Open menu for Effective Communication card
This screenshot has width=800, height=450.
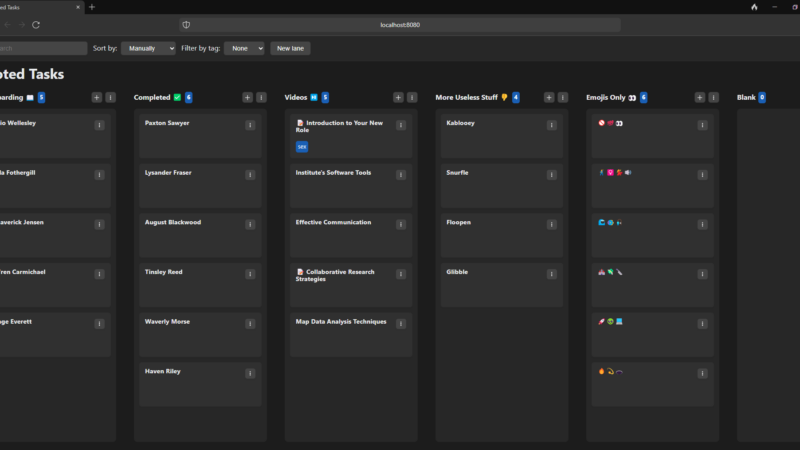pyautogui.click(x=401, y=224)
